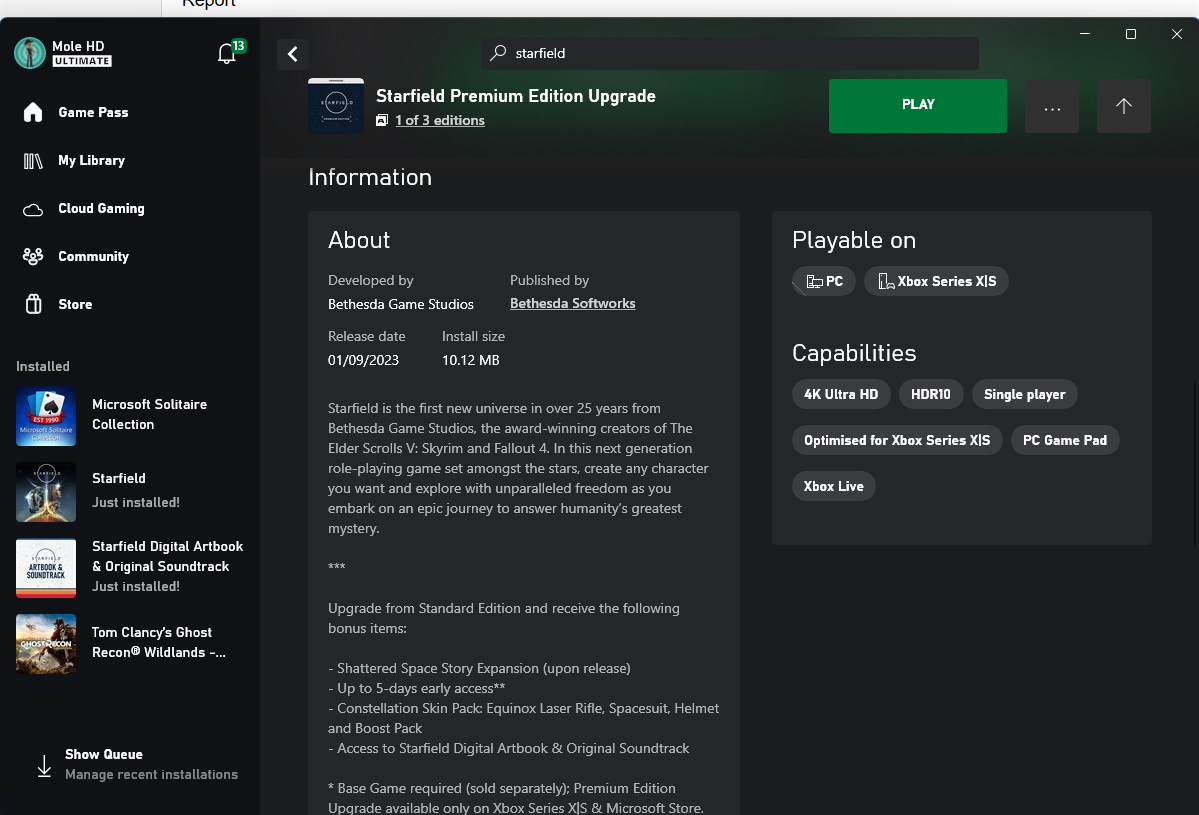Click the Cloud Gaming cloud icon
This screenshot has height=815, width=1199.
point(33,209)
